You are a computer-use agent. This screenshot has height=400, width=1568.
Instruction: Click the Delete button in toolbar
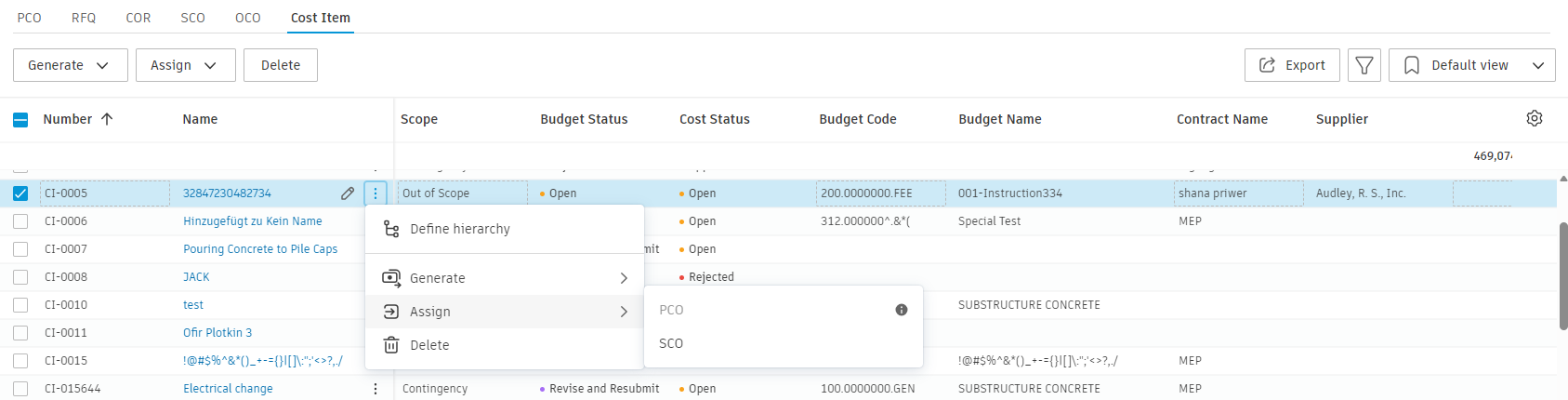[x=281, y=65]
